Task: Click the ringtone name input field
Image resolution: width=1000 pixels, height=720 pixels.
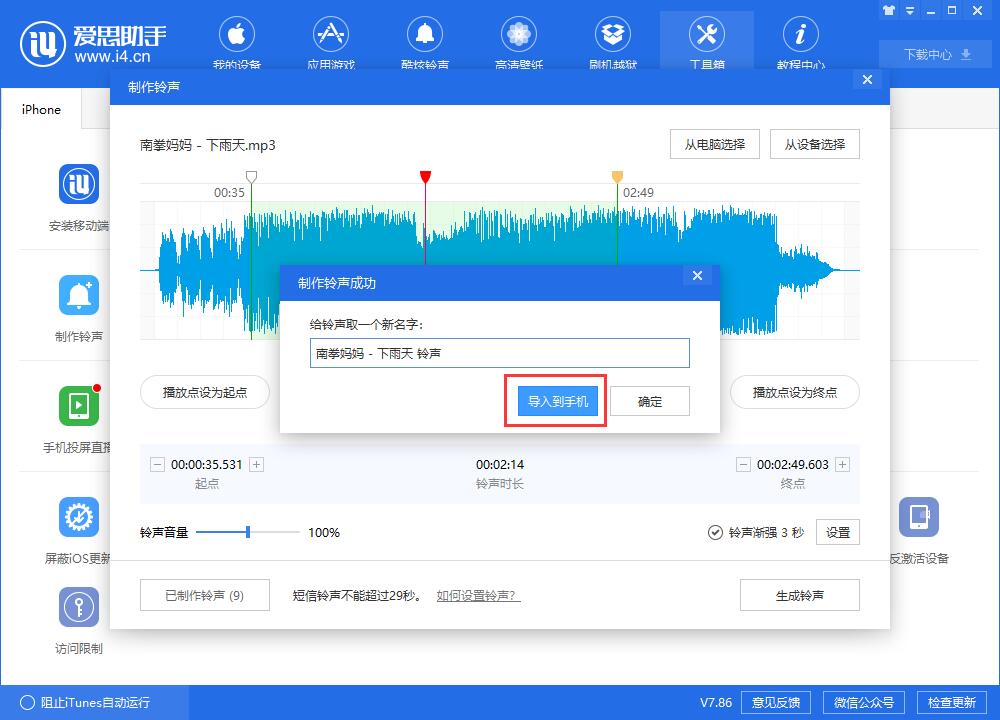Action: (500, 353)
